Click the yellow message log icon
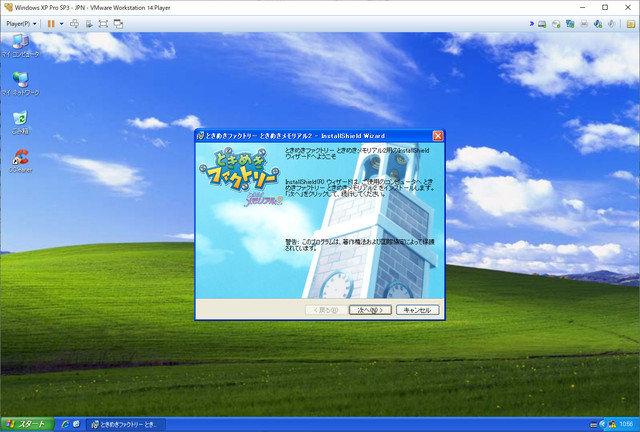This screenshot has height=432, width=640. point(631,24)
